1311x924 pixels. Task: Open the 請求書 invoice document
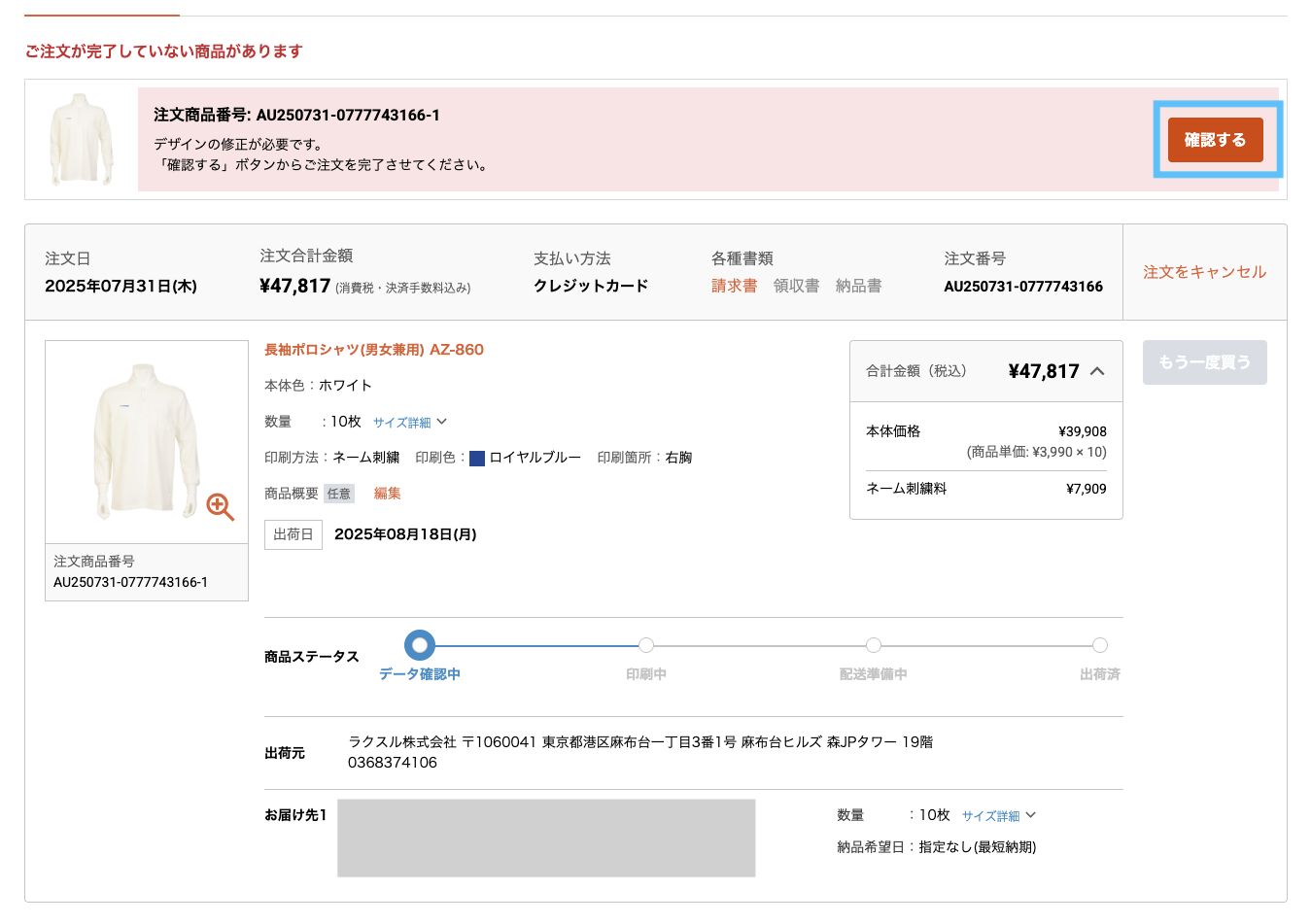pyautogui.click(x=734, y=286)
